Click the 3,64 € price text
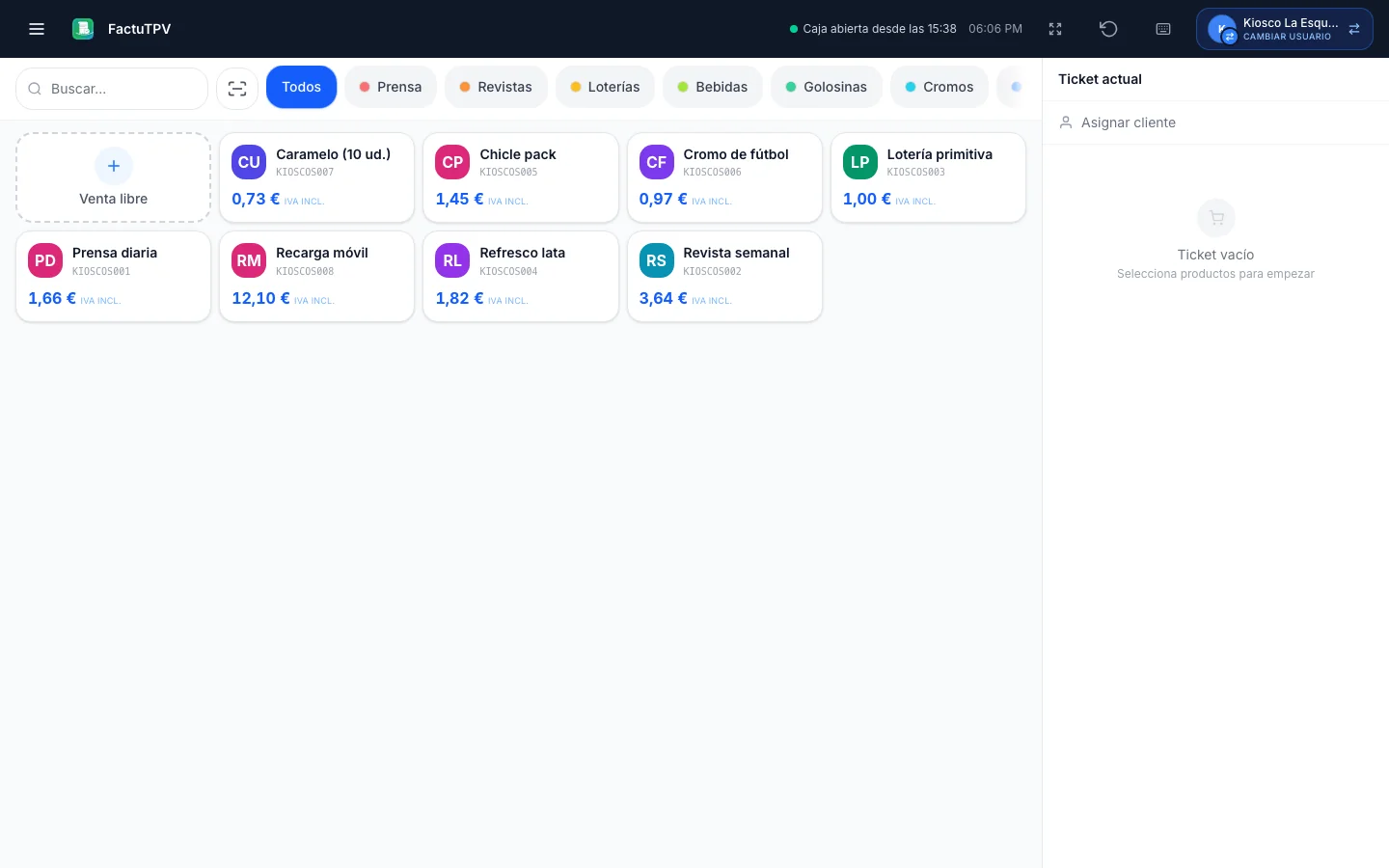The image size is (1389, 868). [664, 298]
